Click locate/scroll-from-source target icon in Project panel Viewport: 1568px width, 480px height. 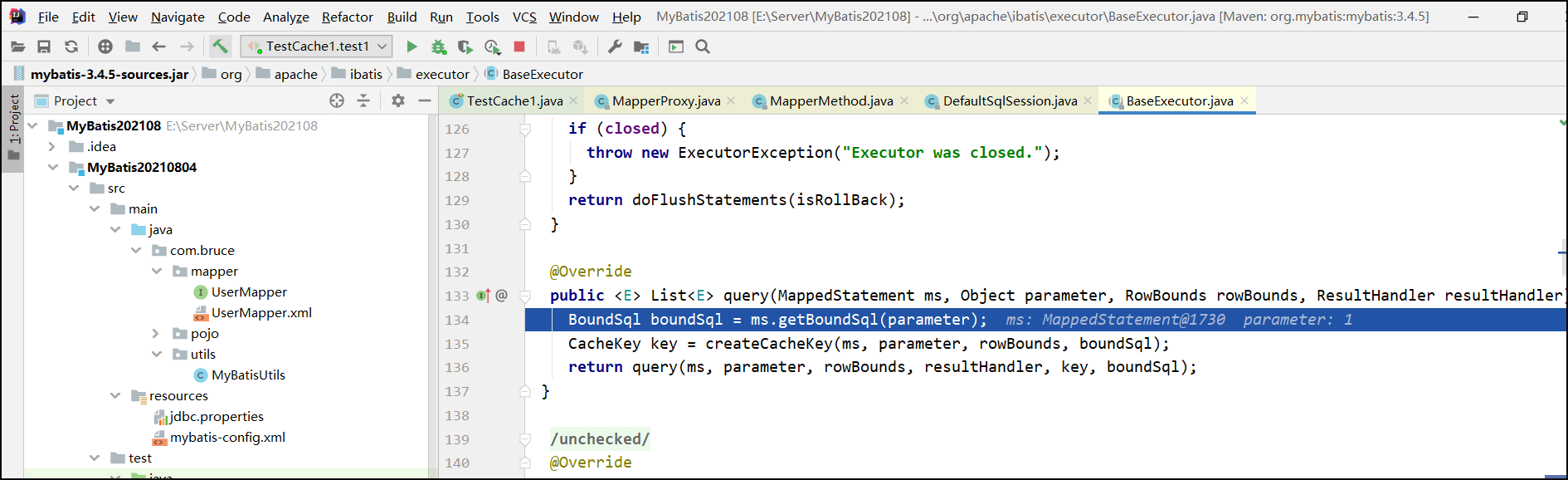336,100
